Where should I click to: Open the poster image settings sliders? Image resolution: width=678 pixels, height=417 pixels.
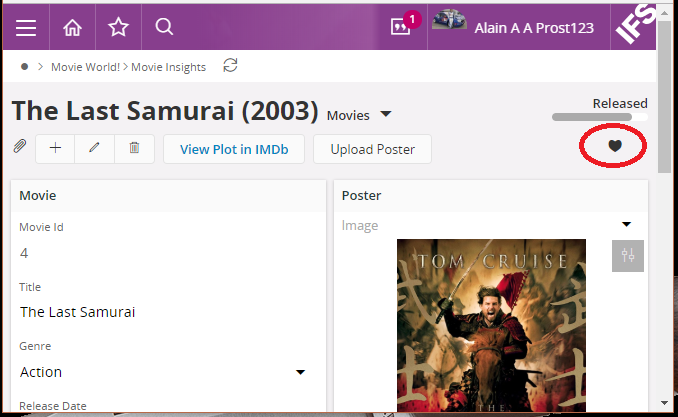coord(628,255)
